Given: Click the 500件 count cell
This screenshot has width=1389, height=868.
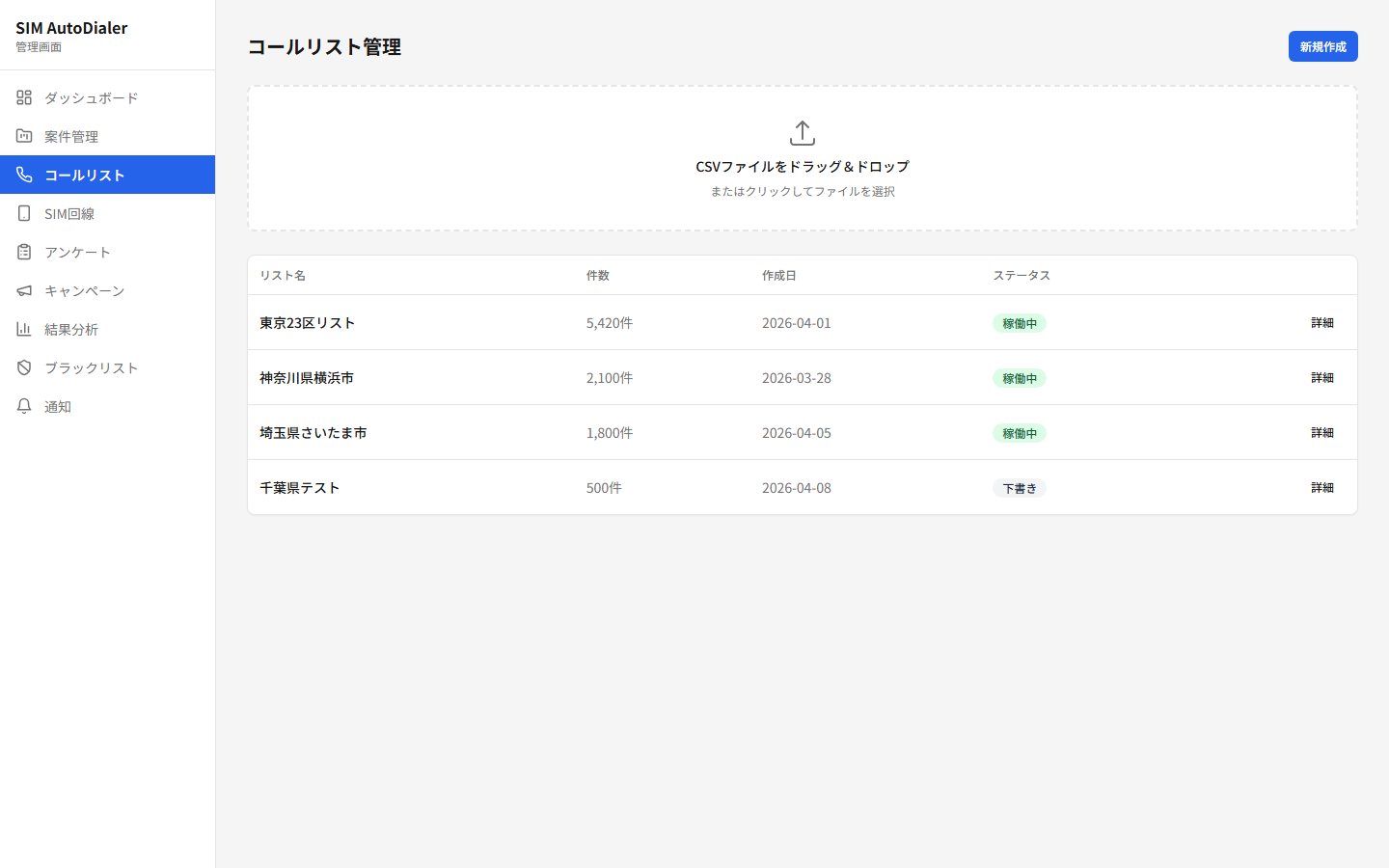Looking at the screenshot, I should [x=604, y=488].
